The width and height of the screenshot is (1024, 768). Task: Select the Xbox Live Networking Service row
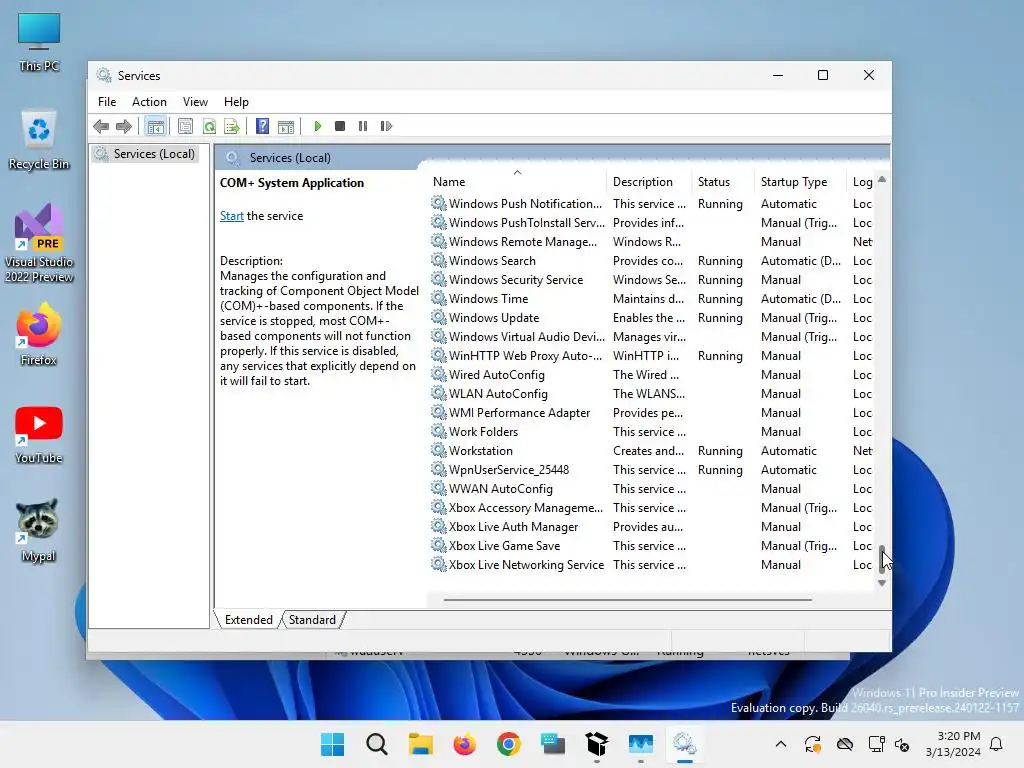[x=652, y=564]
